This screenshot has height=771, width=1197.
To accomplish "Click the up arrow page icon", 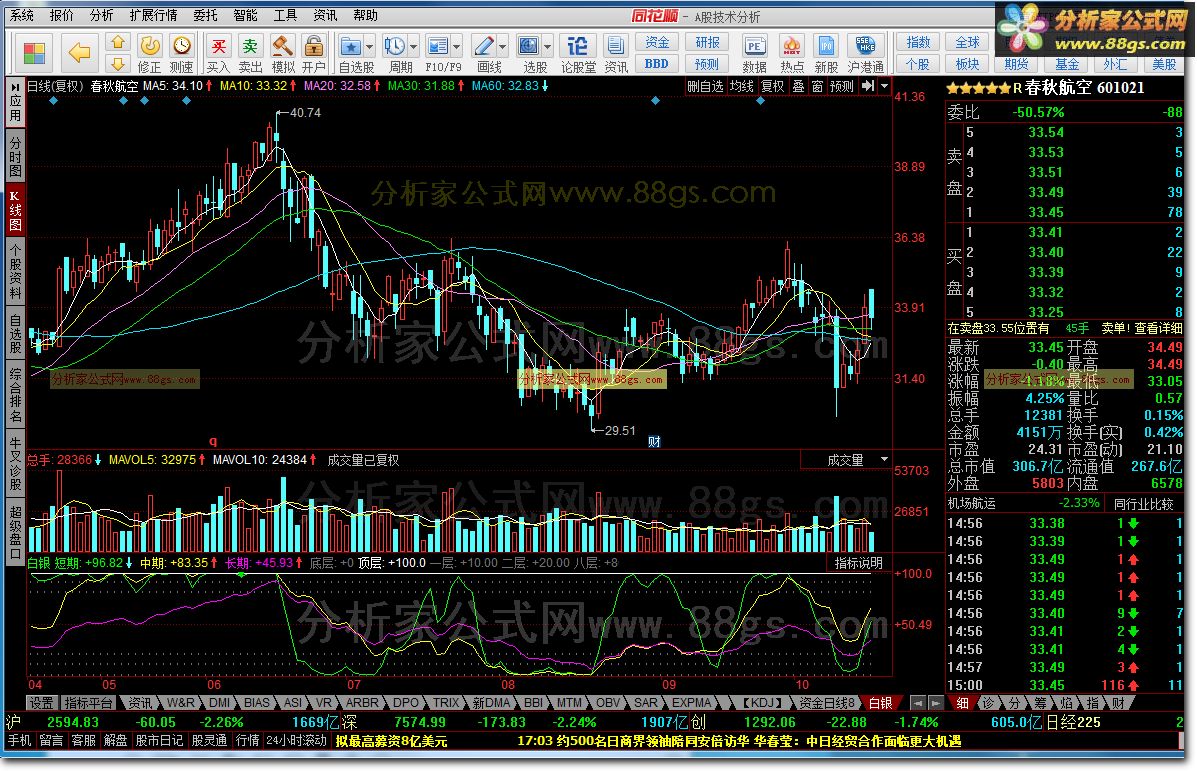I will click(118, 41).
